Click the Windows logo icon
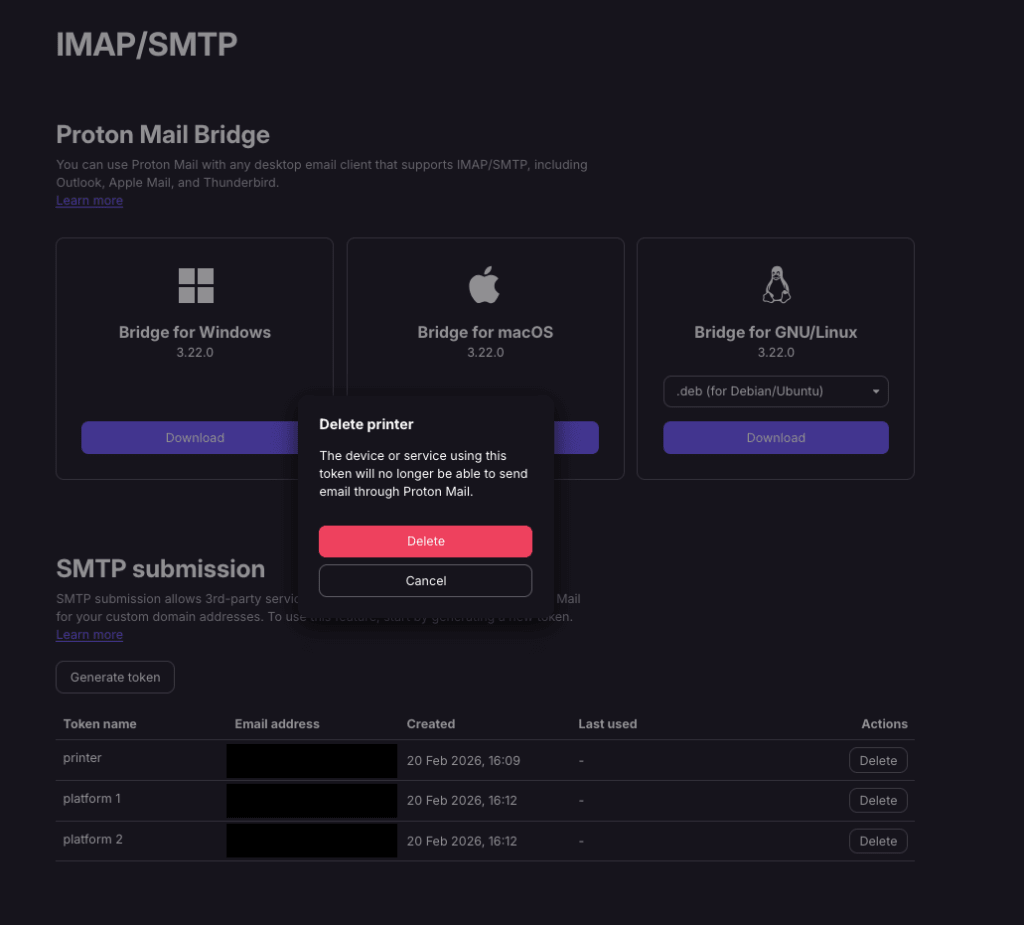1024x925 pixels. [196, 285]
